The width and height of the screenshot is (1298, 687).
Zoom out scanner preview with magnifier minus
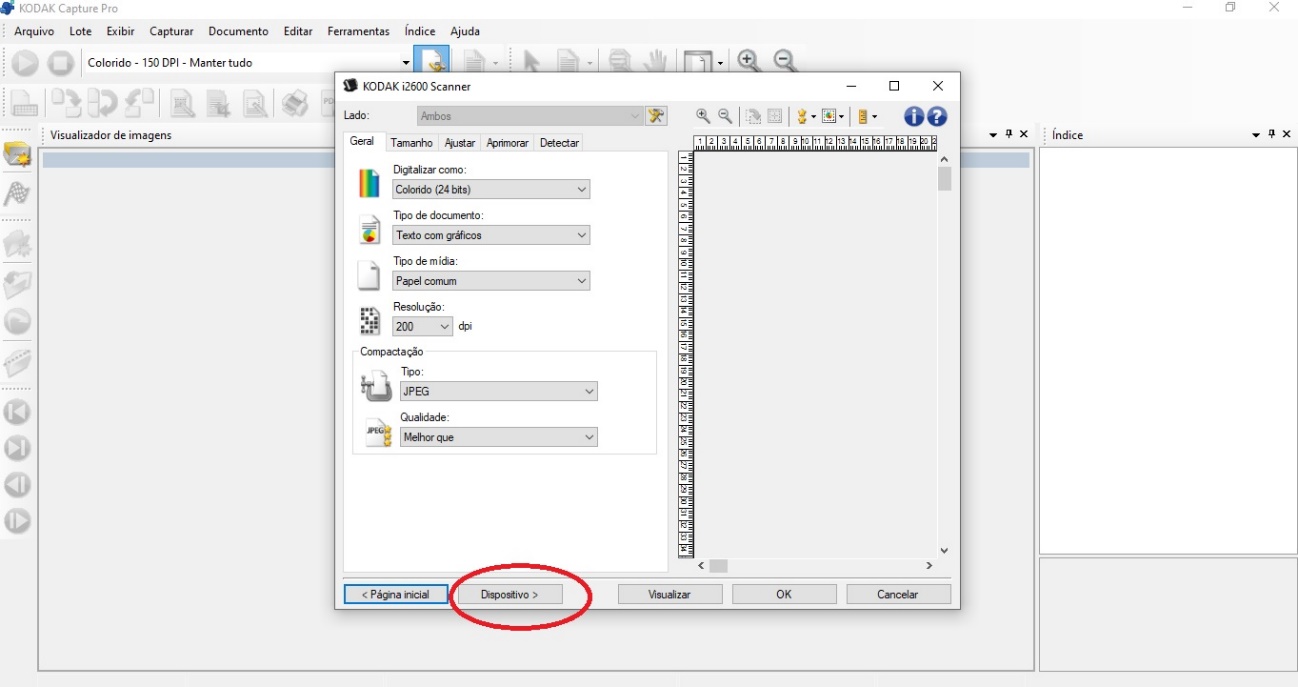pos(725,116)
